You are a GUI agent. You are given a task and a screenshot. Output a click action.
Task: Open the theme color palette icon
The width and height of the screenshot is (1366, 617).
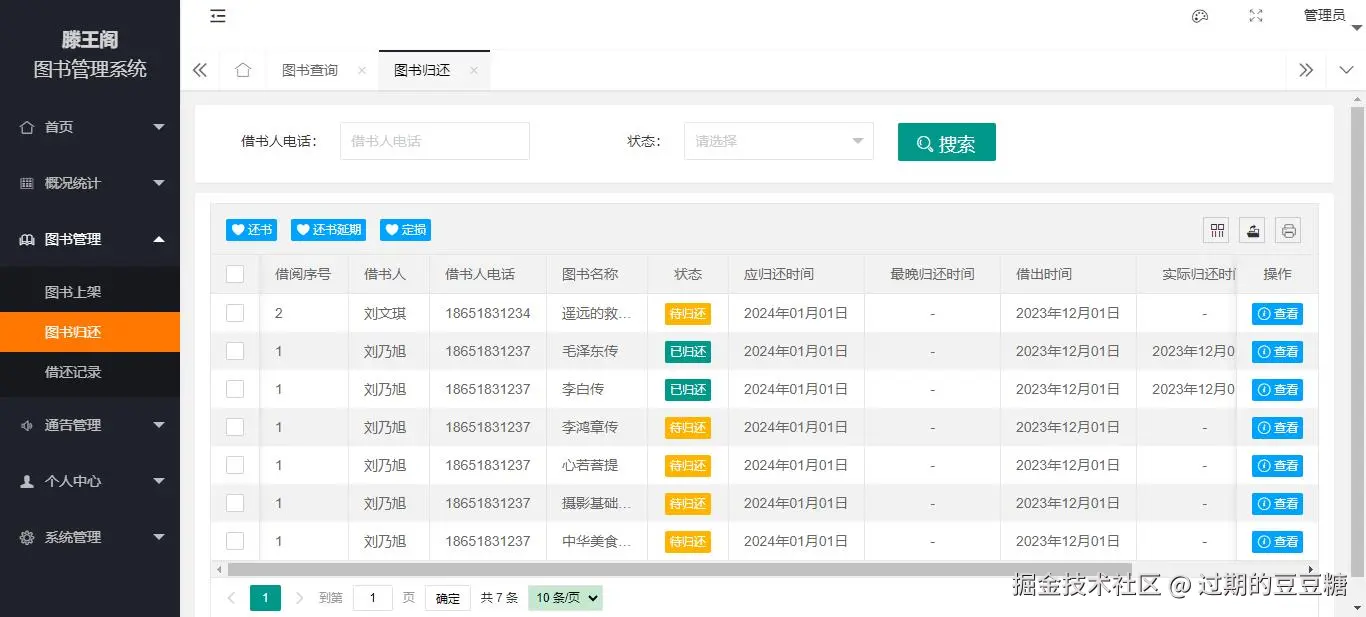(1199, 16)
